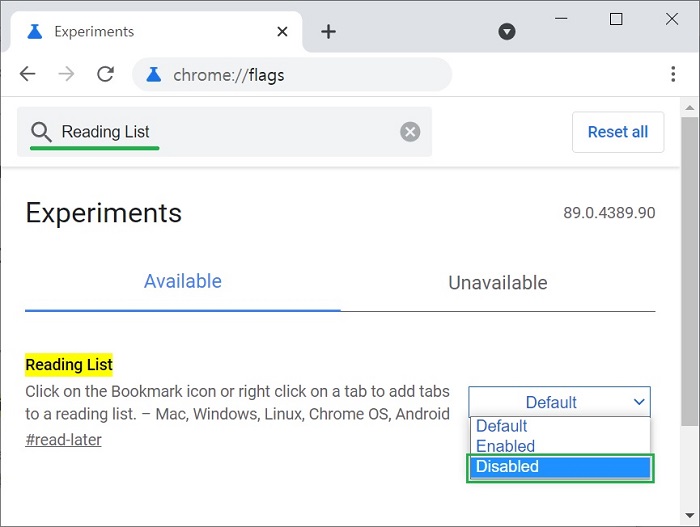Screen dimensions: 700x527
Task: Switch to the Unavailable tab
Action: [498, 283]
